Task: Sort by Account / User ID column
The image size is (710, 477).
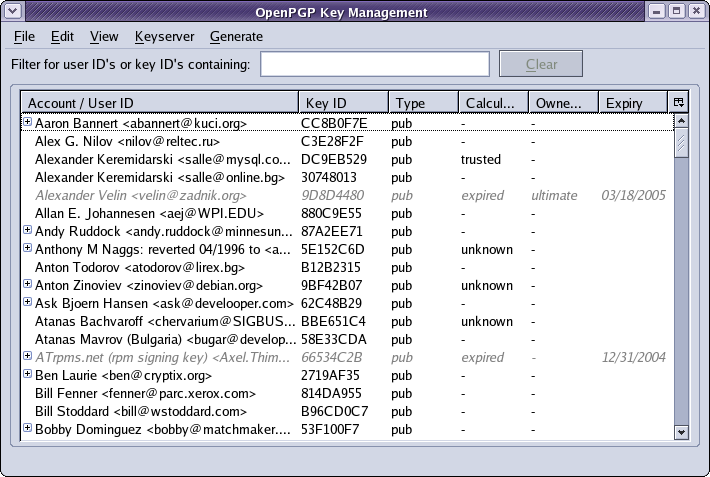Action: [x=160, y=103]
